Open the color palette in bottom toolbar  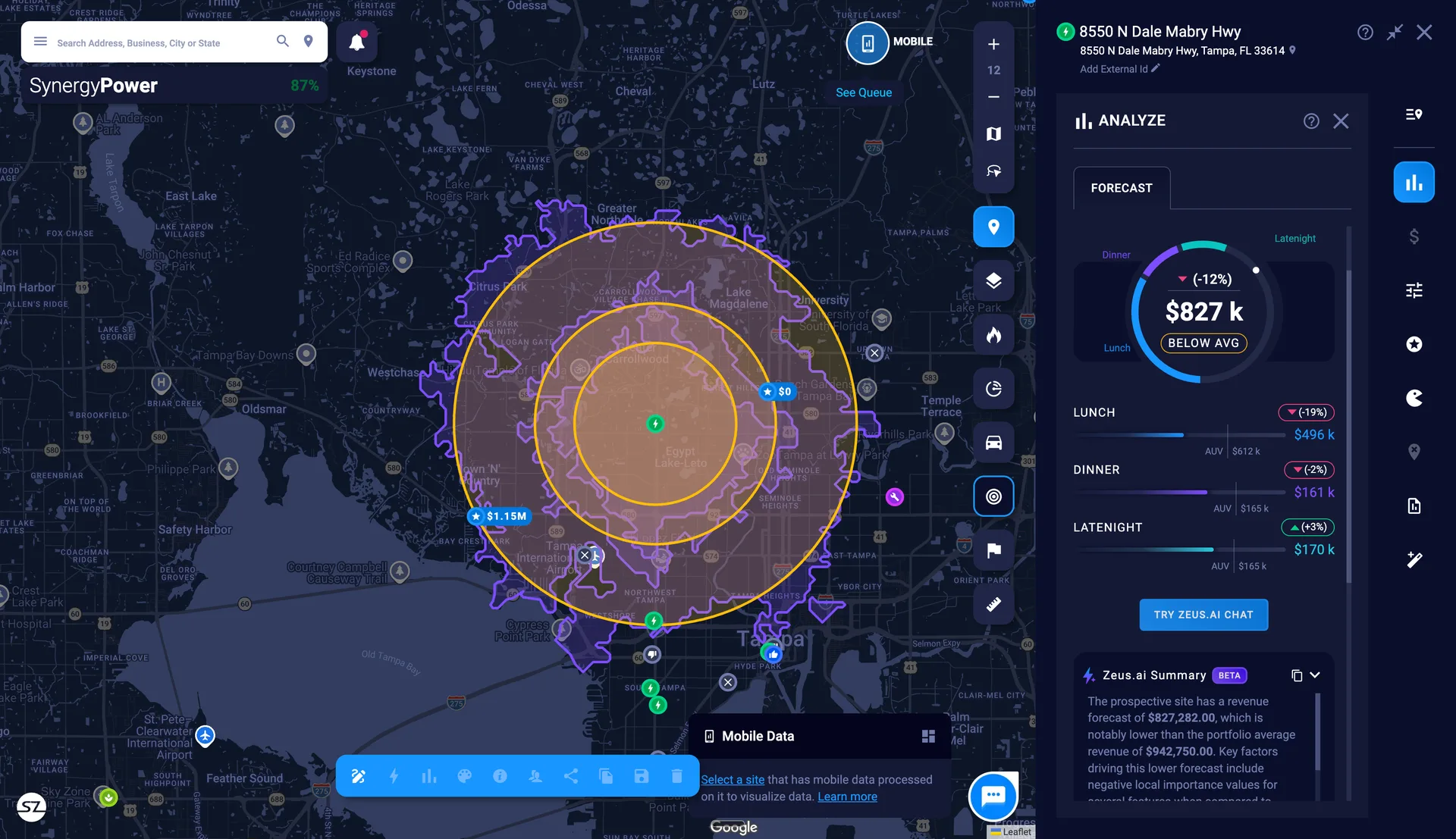[465, 776]
